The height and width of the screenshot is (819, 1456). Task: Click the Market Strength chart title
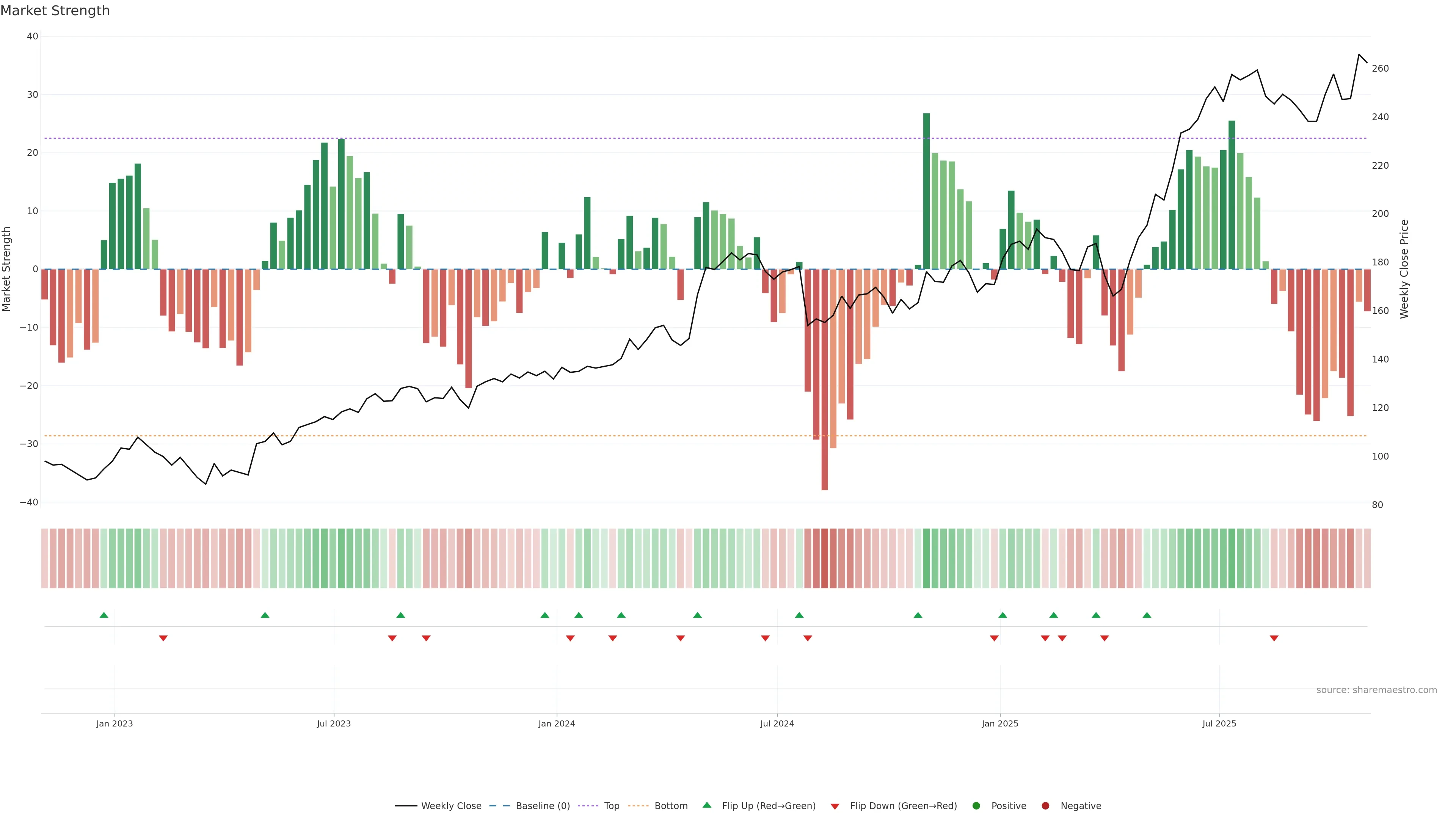coord(55,11)
